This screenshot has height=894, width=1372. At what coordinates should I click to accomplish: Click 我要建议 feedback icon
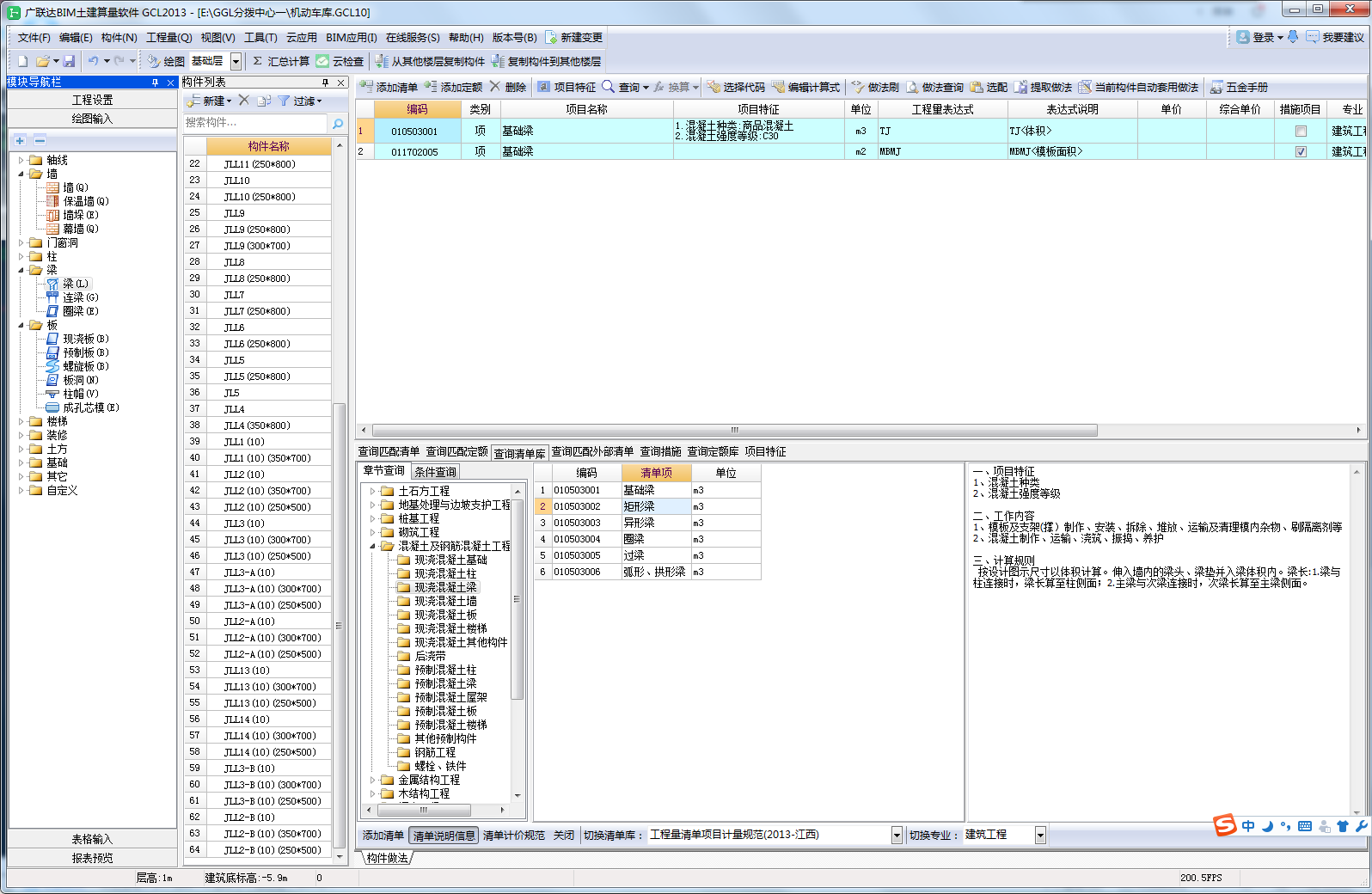[x=1335, y=37]
